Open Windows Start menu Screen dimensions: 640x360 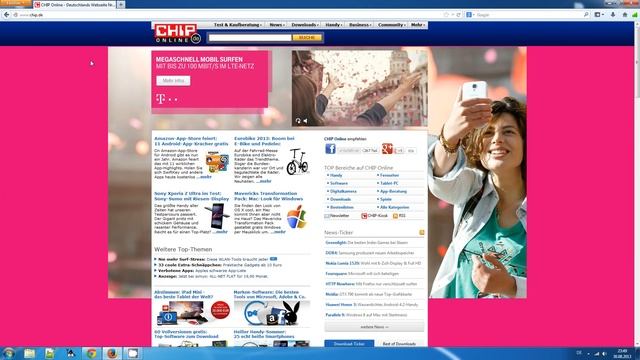[8, 353]
